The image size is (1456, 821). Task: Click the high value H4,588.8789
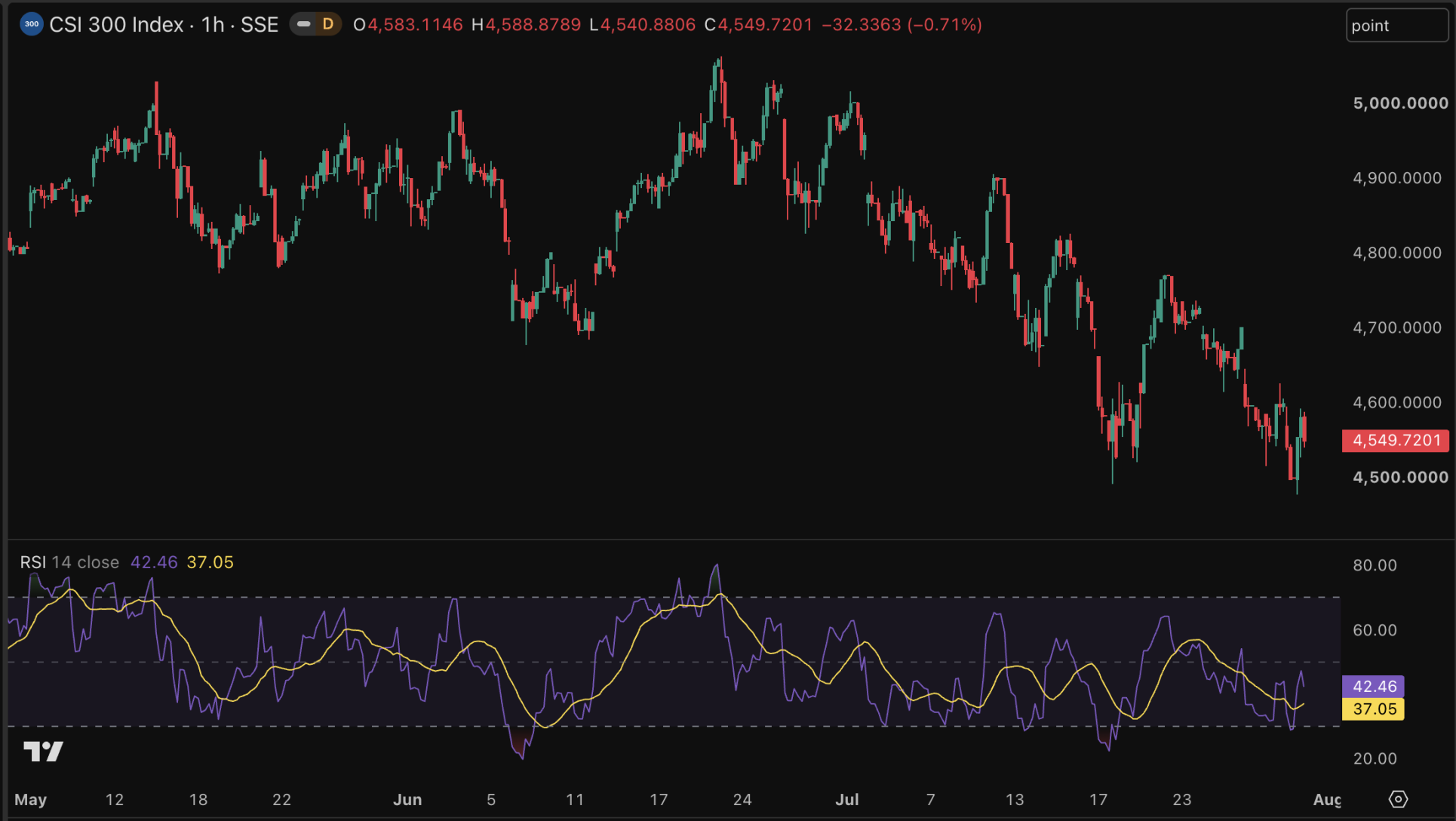[527, 25]
